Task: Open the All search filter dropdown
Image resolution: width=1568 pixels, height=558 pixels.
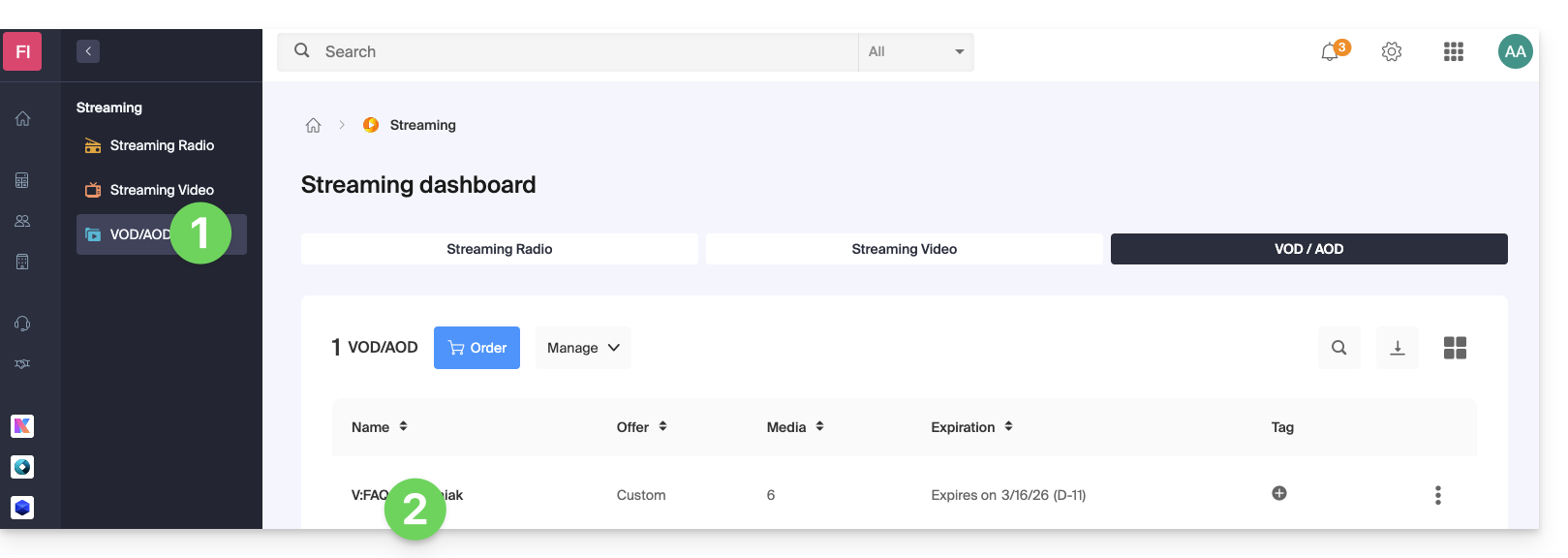Action: tap(915, 52)
